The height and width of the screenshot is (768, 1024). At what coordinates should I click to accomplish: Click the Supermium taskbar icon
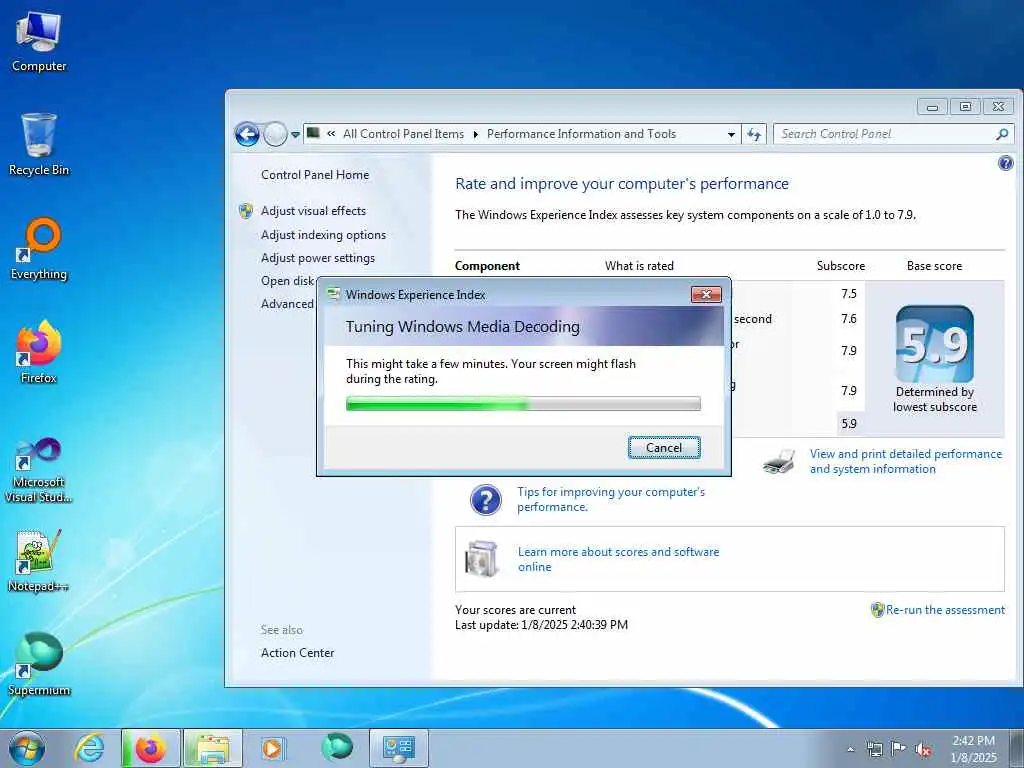[337, 747]
